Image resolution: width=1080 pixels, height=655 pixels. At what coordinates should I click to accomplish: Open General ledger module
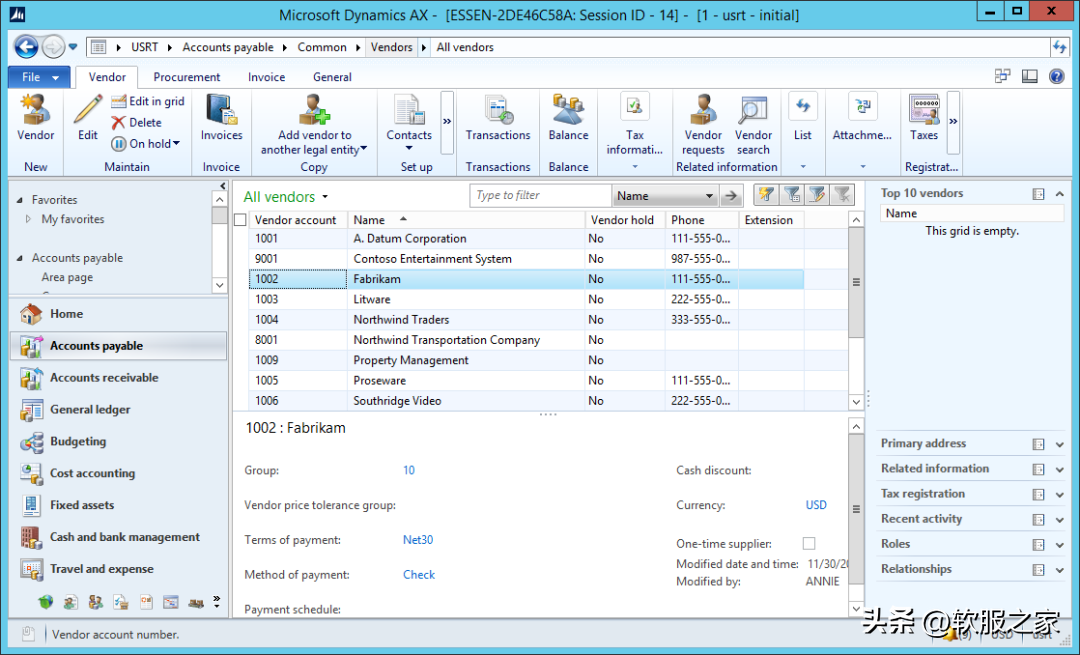coord(90,410)
